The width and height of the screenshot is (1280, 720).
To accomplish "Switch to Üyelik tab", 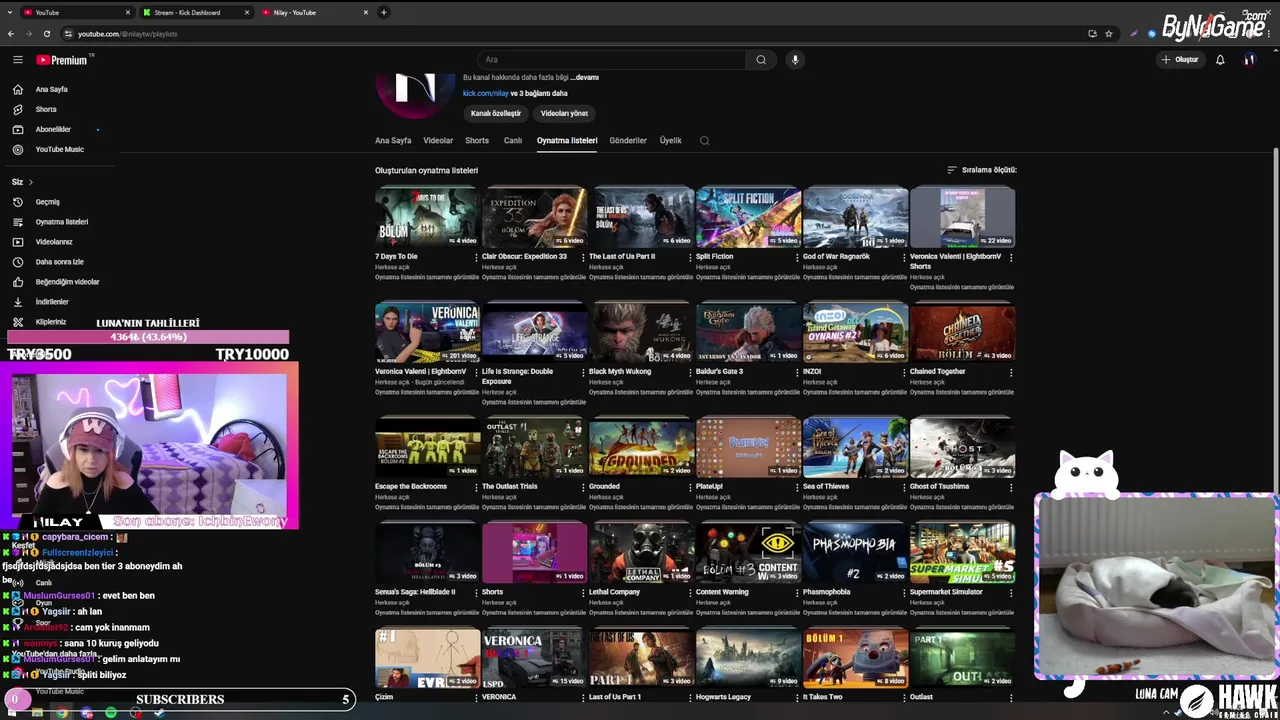I will 671,141.
